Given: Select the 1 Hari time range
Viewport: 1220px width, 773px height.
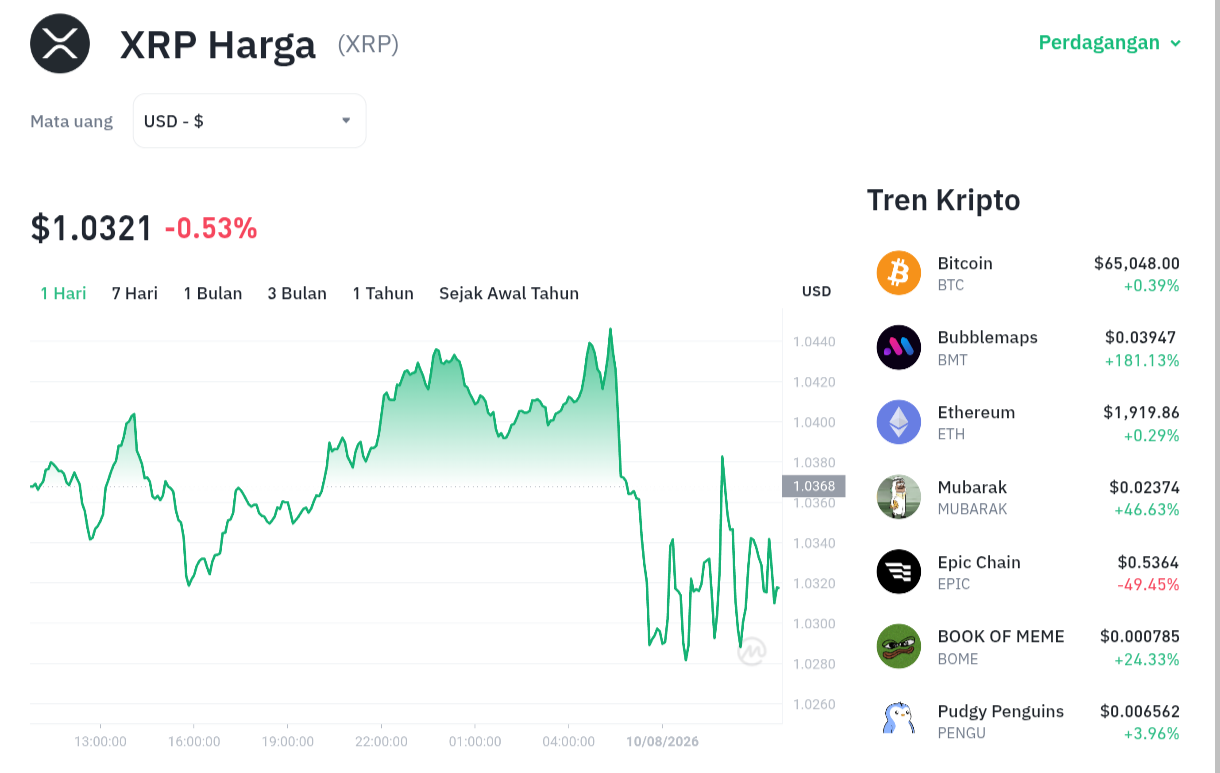Looking at the screenshot, I should tap(63, 293).
